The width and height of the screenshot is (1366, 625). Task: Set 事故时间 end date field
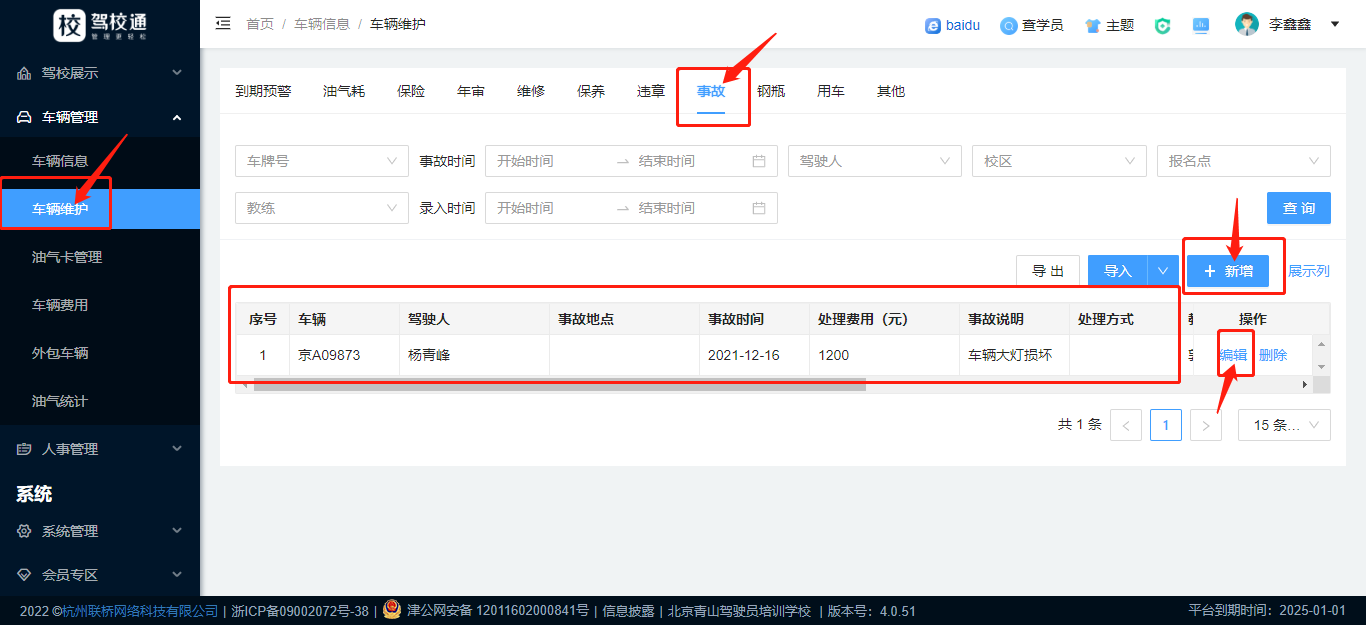point(690,161)
